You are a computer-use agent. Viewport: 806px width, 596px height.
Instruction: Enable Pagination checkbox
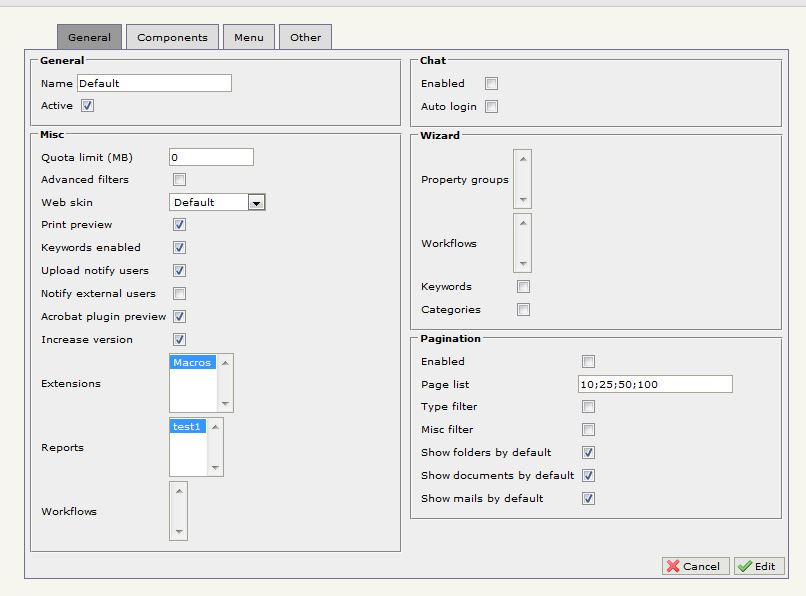[588, 362]
